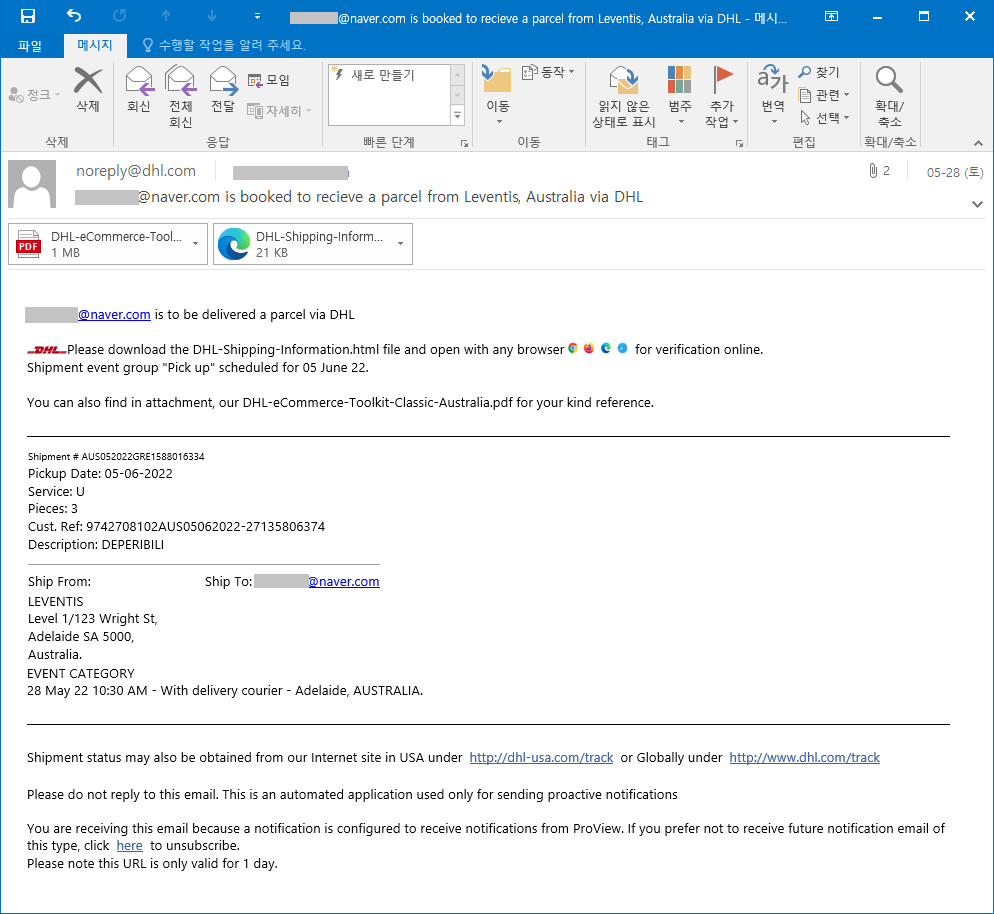Click the Edge icon of html attachment

(x=233, y=244)
